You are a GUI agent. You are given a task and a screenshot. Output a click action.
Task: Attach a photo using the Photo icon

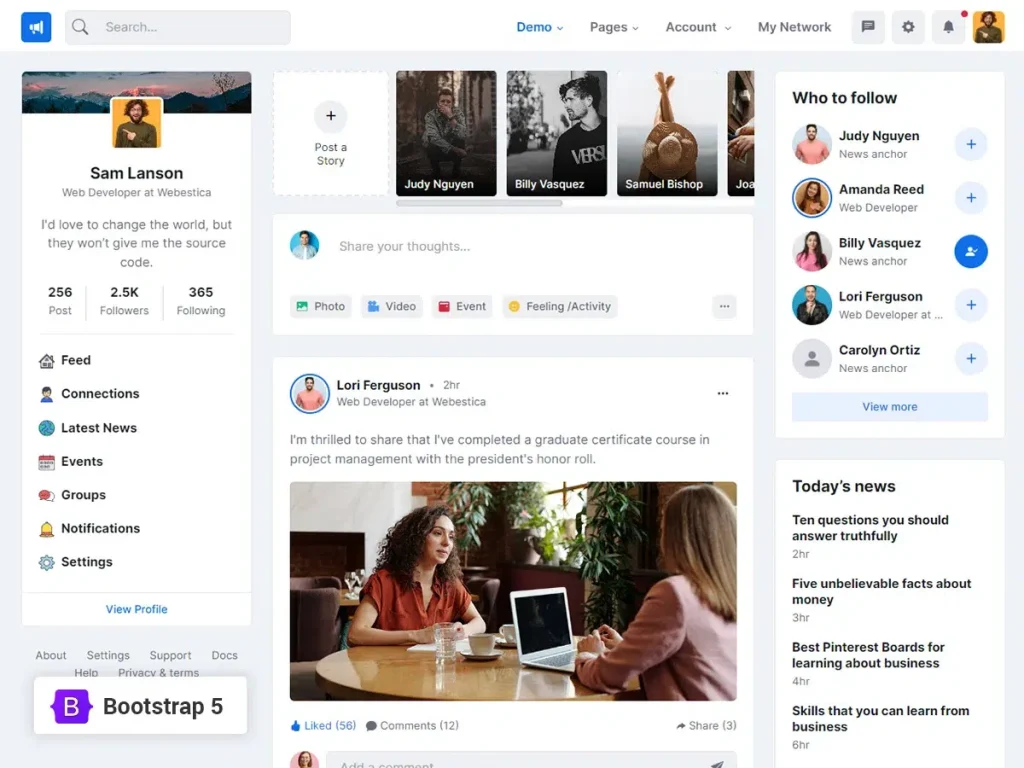pyautogui.click(x=320, y=306)
